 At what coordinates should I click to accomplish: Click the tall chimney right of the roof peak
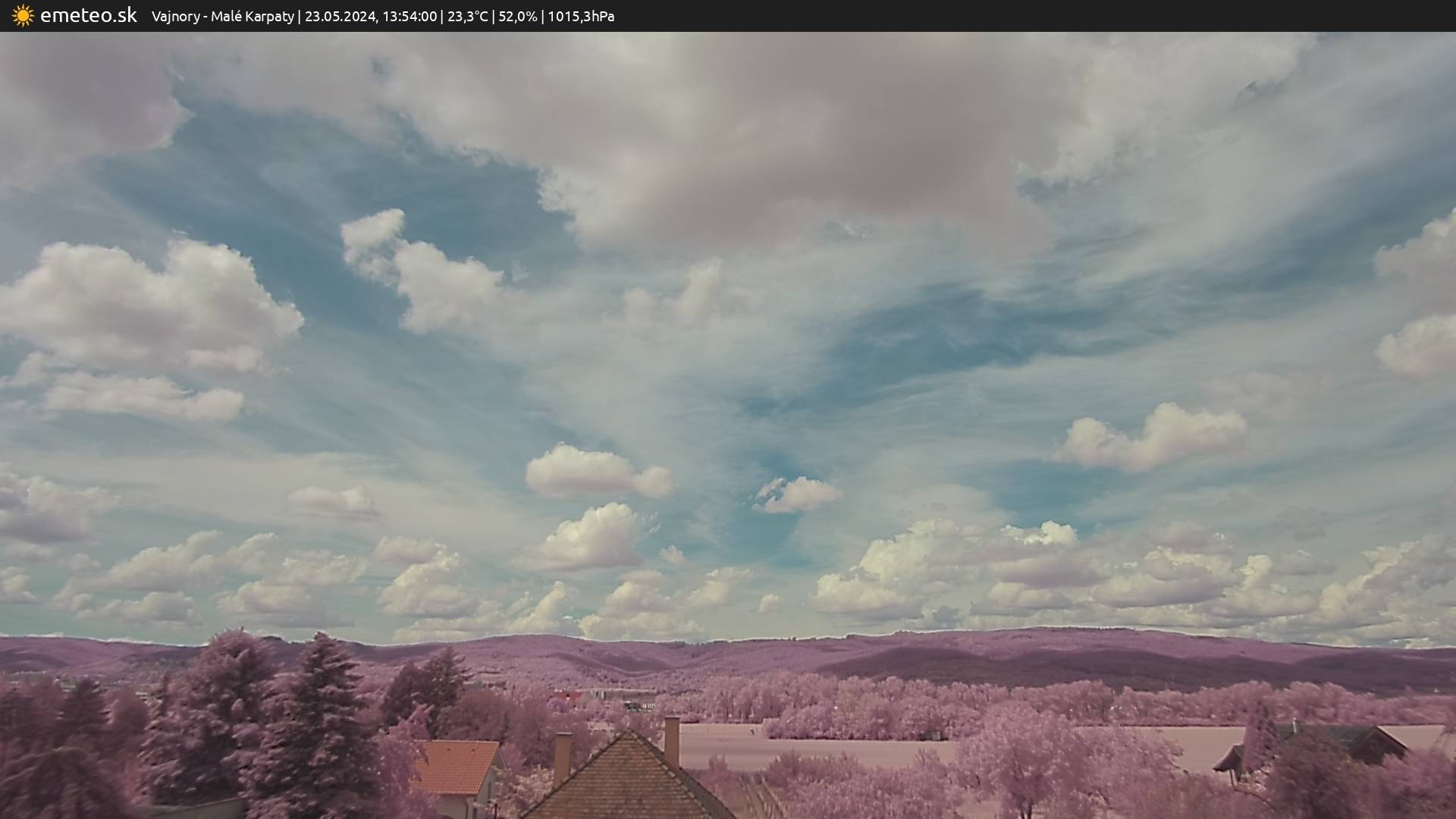[671, 741]
